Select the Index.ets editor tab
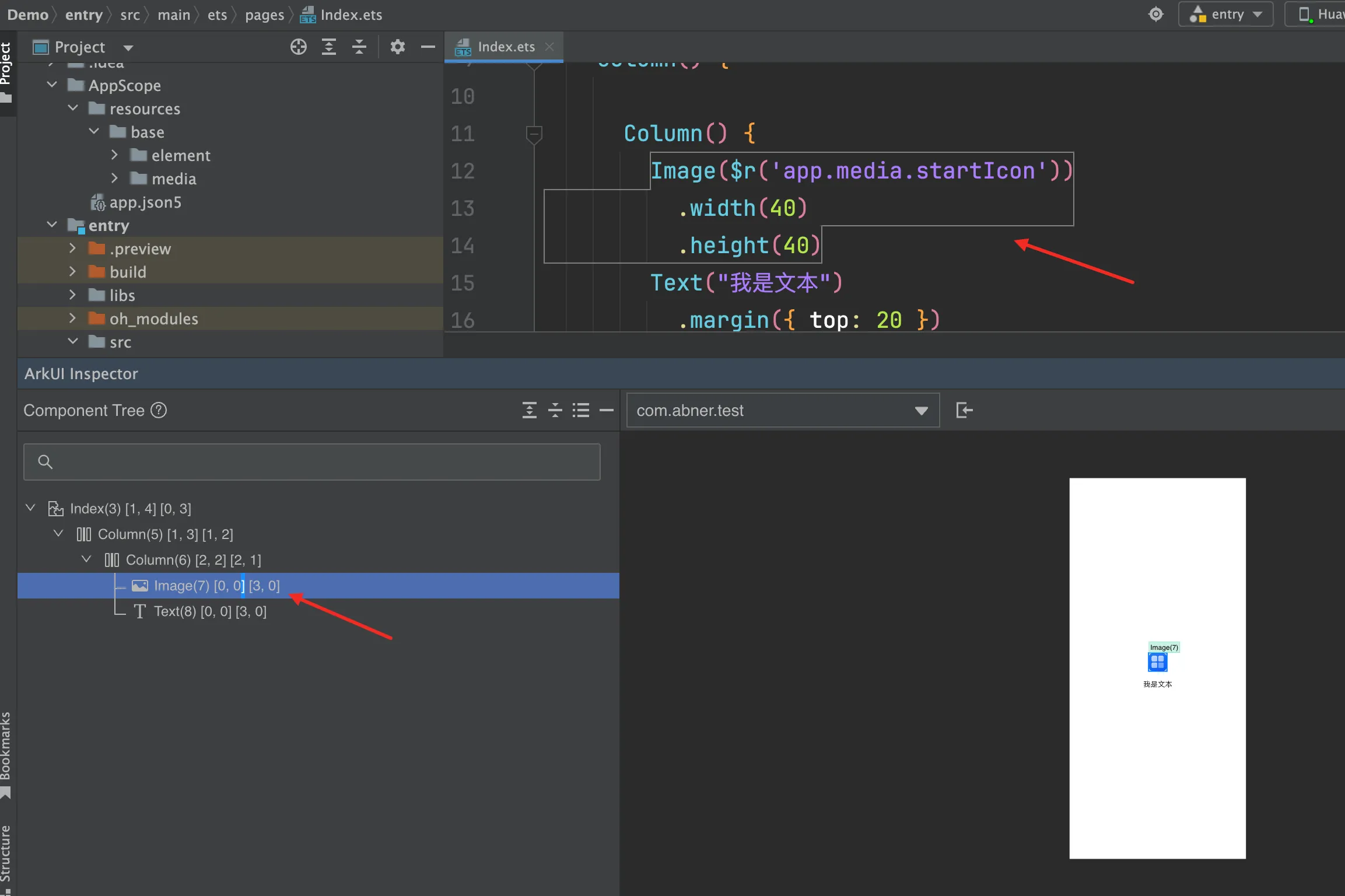The height and width of the screenshot is (896, 1345). tap(505, 47)
